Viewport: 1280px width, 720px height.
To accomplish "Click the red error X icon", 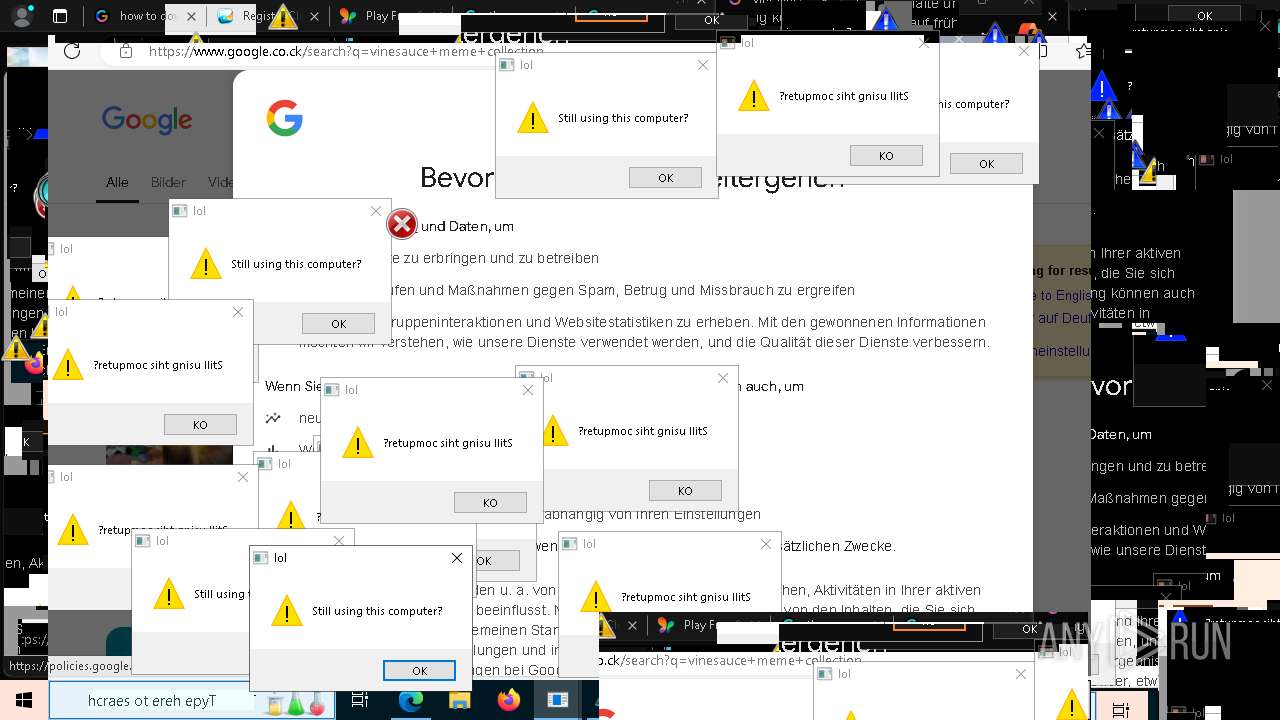I will coord(402,225).
